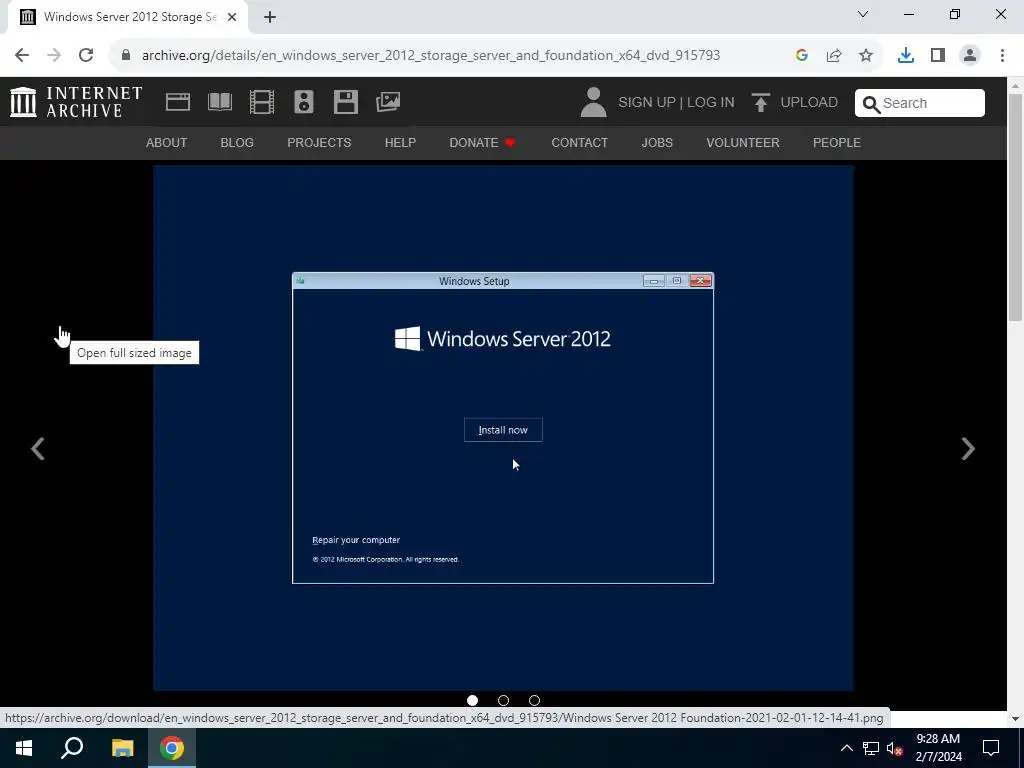Close the Windows Server 2012 Storage tab
Image resolution: width=1024 pixels, height=768 pixels.
pos(232,18)
